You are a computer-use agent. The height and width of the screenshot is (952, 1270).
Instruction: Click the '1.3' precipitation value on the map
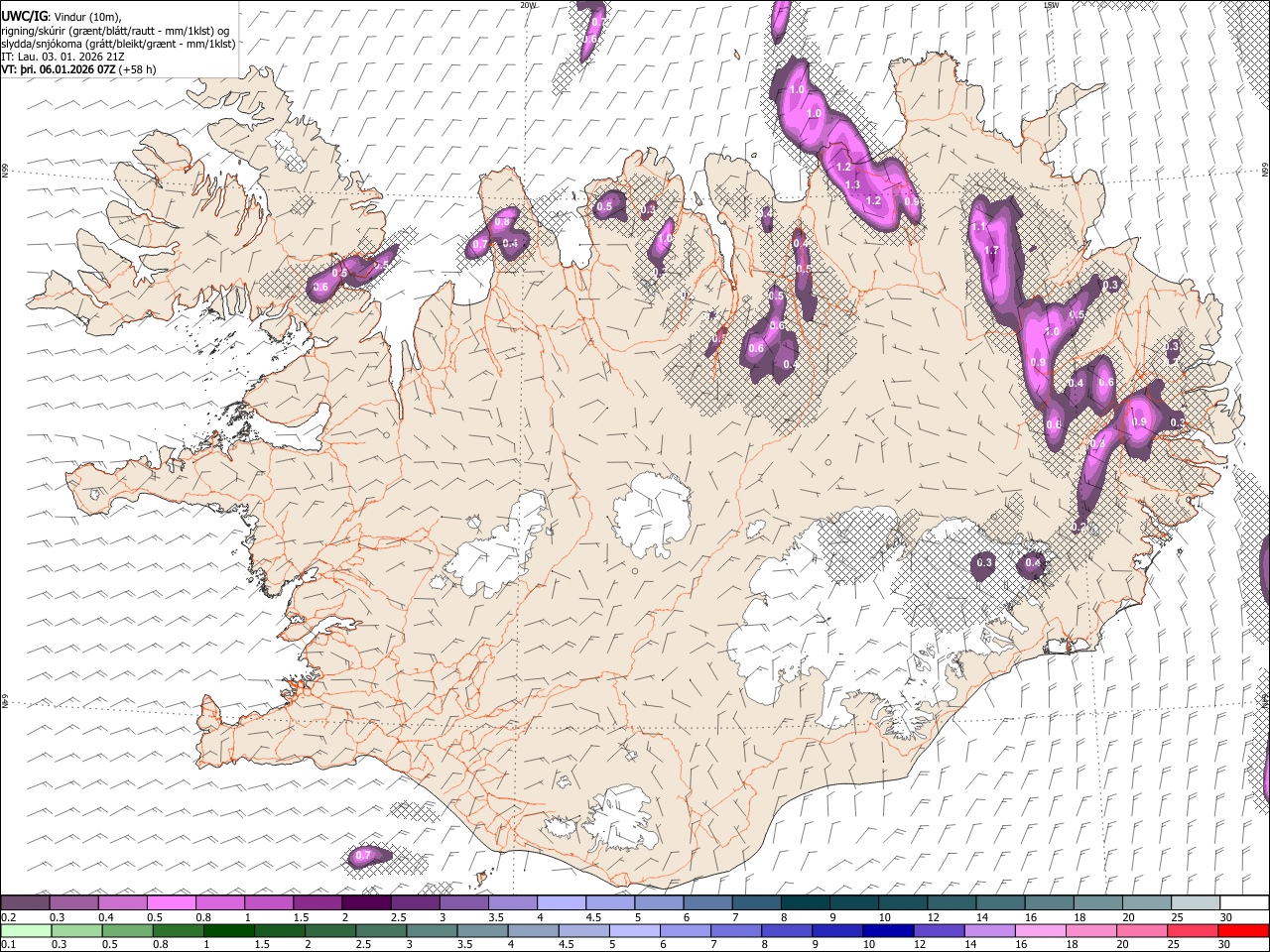click(x=852, y=184)
